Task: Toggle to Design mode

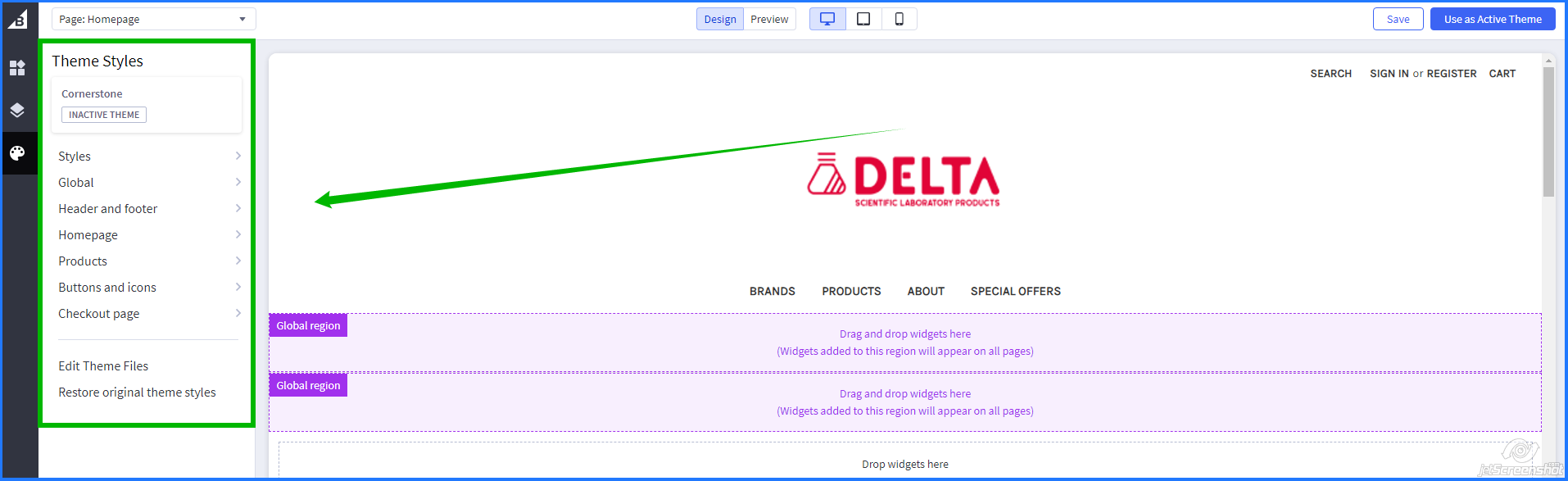Action: pyautogui.click(x=720, y=19)
